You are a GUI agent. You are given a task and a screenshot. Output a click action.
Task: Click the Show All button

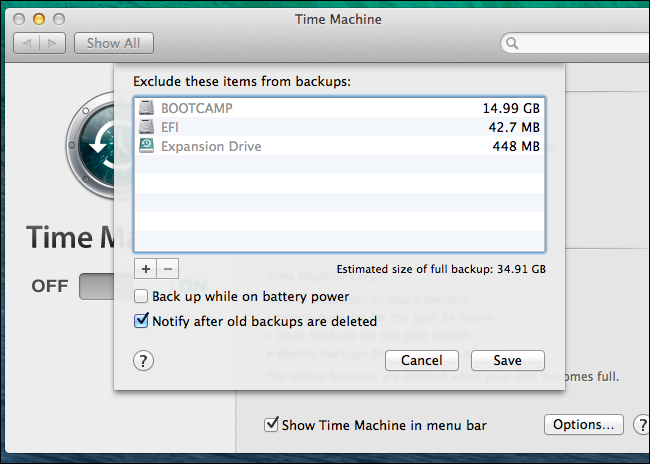point(114,43)
